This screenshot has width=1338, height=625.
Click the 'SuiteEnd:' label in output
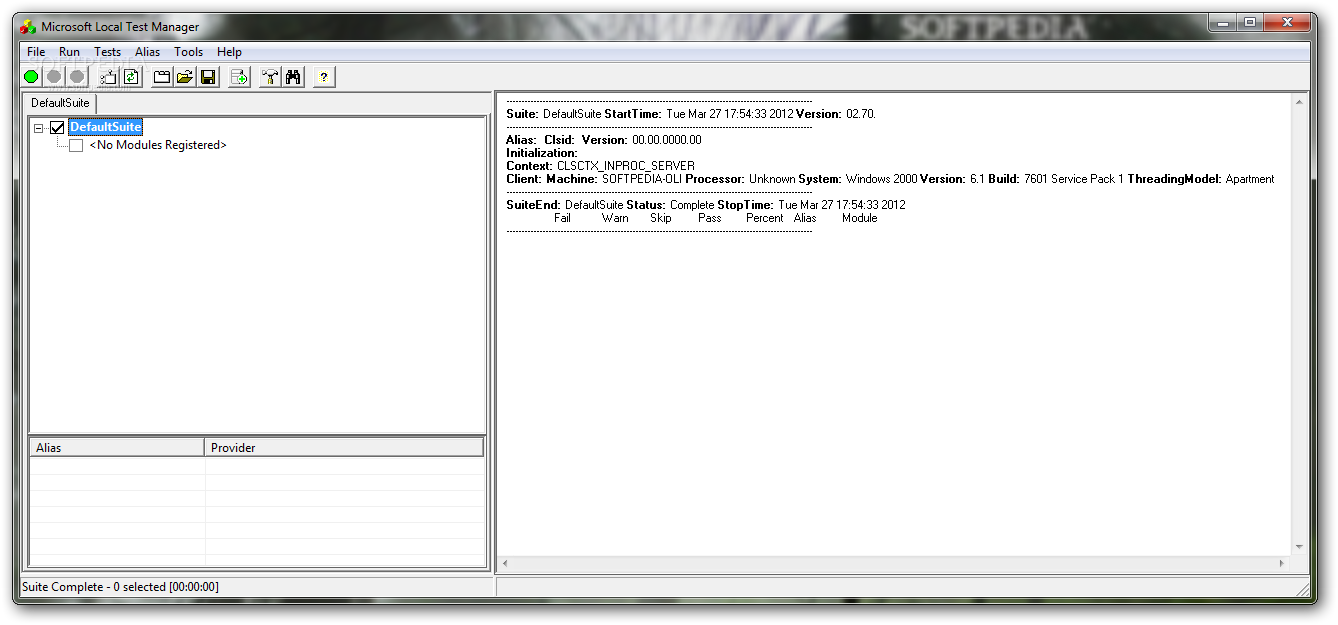pos(534,205)
